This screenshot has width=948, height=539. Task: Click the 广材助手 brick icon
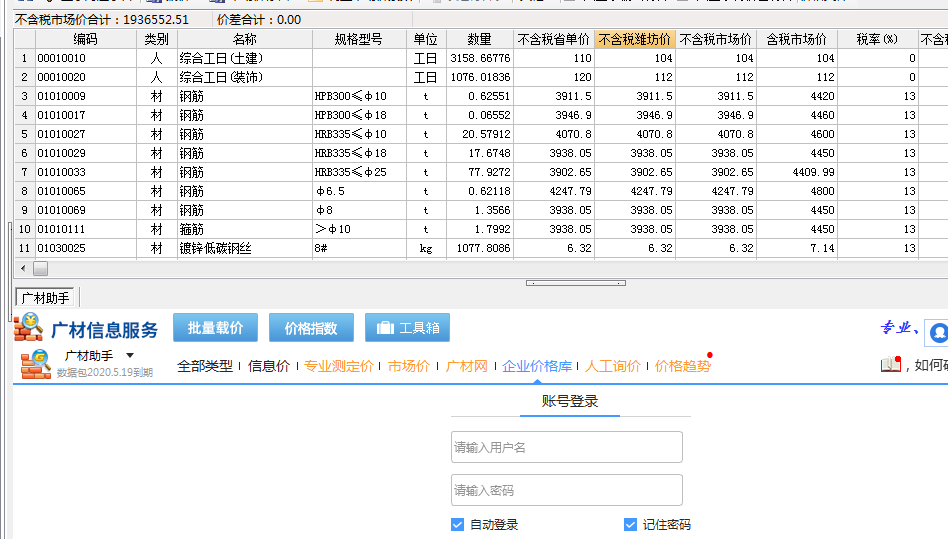pyautogui.click(x=36, y=364)
